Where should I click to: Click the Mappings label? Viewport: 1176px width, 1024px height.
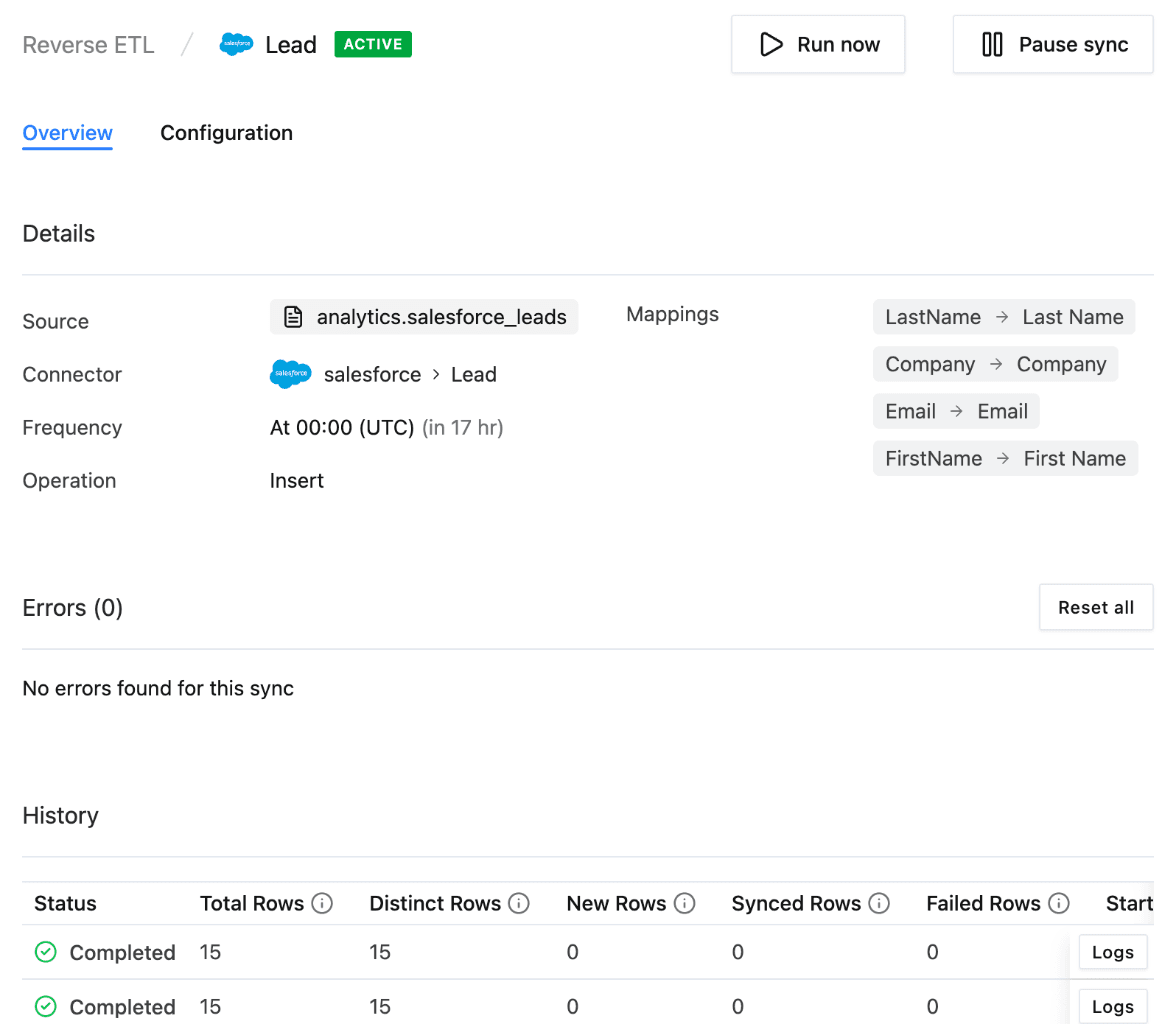673,314
